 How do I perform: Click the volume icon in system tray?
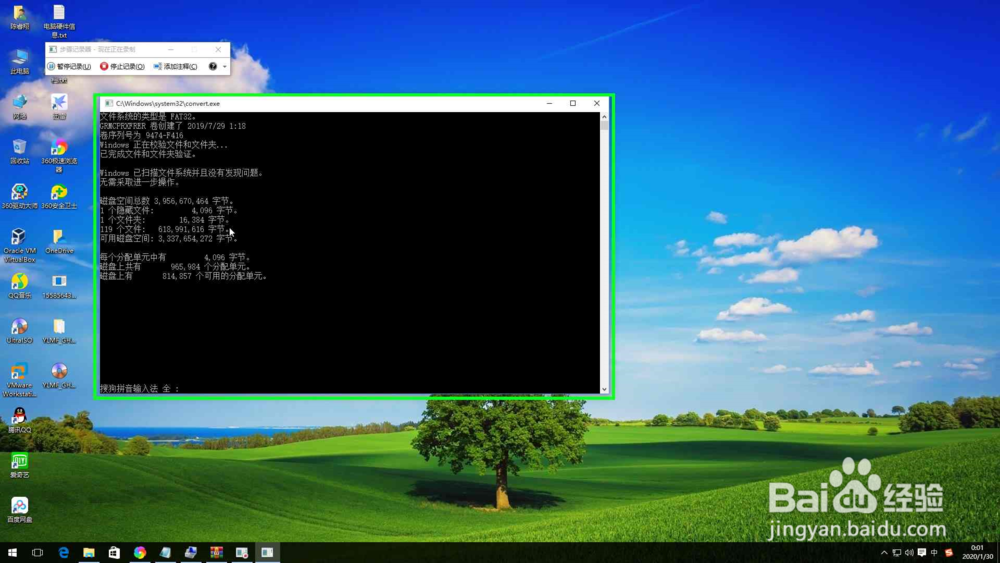click(x=909, y=553)
